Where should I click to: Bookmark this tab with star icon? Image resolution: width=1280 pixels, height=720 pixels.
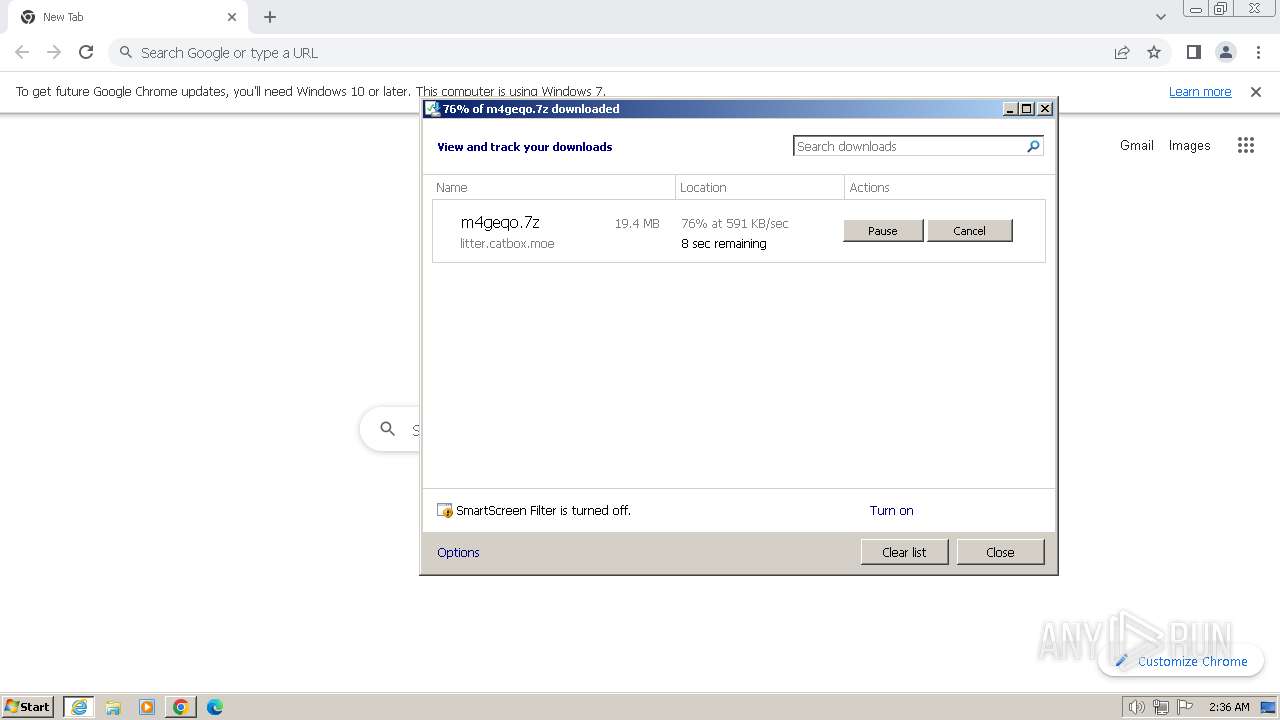coord(1154,53)
